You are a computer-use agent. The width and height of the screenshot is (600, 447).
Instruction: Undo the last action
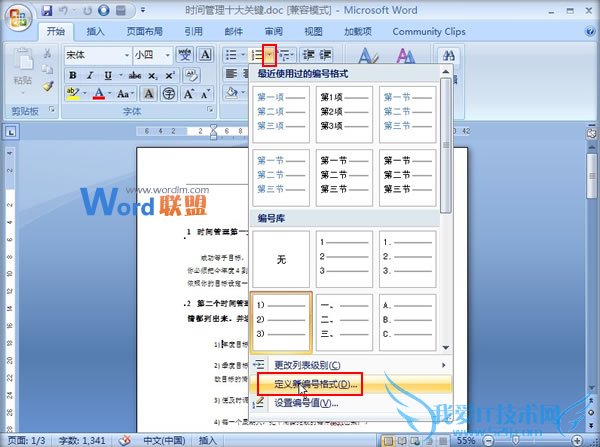click(x=64, y=10)
